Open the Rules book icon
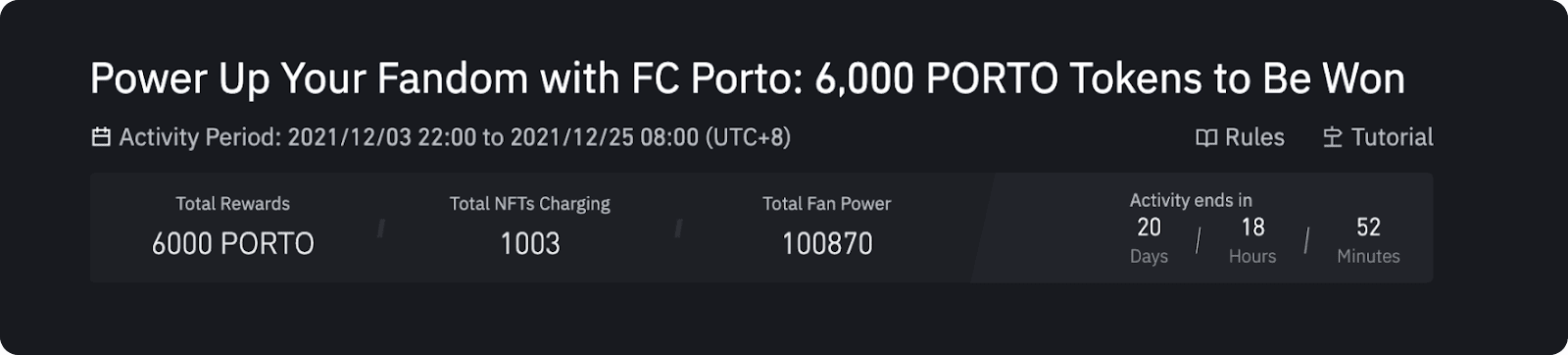Image resolution: width=1568 pixels, height=355 pixels. click(1206, 137)
